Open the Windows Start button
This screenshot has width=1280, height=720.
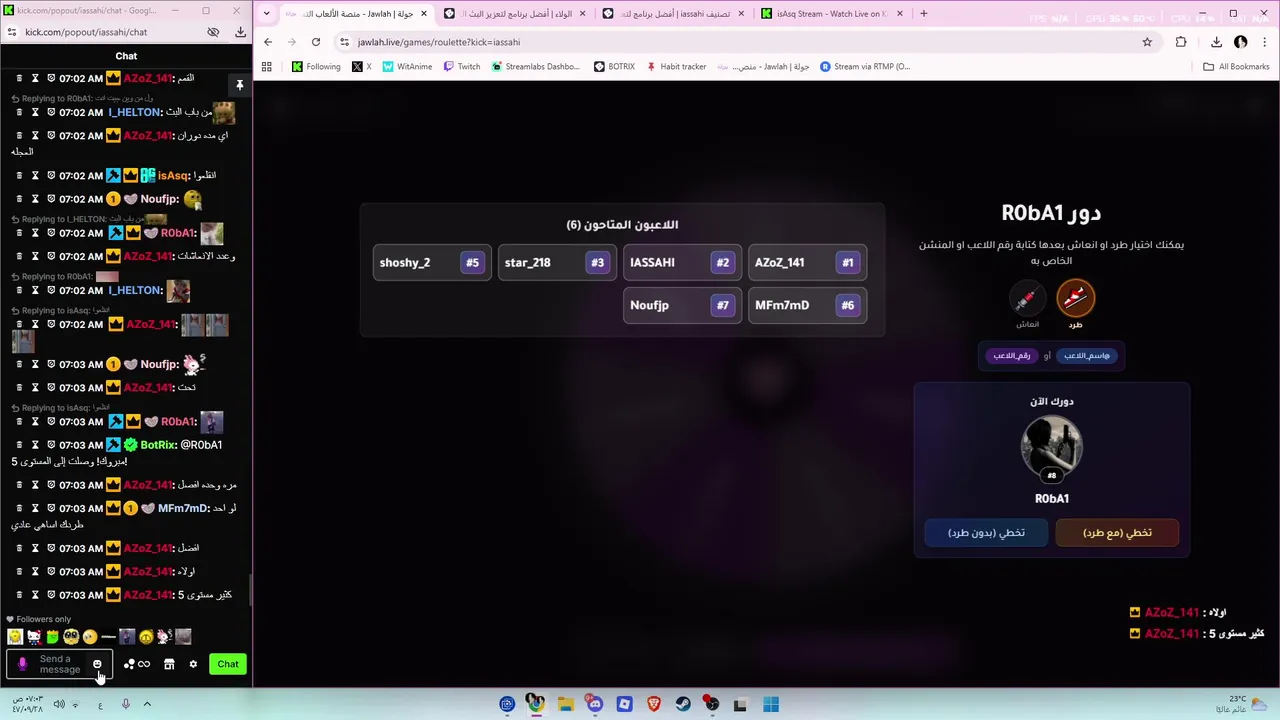(x=771, y=704)
